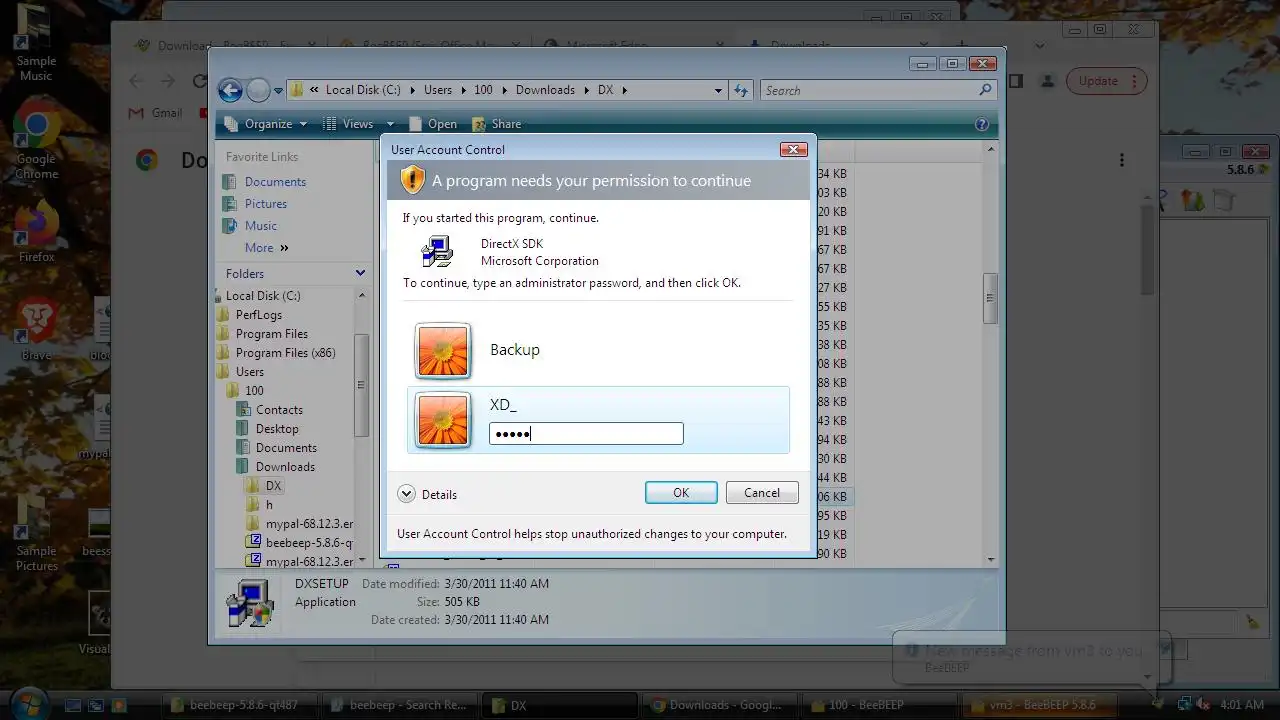Click the Explorer forward navigation button

tap(258, 90)
